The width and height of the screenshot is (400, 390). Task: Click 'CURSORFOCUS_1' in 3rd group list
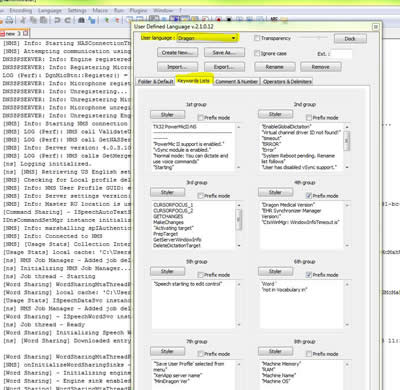click(x=173, y=205)
